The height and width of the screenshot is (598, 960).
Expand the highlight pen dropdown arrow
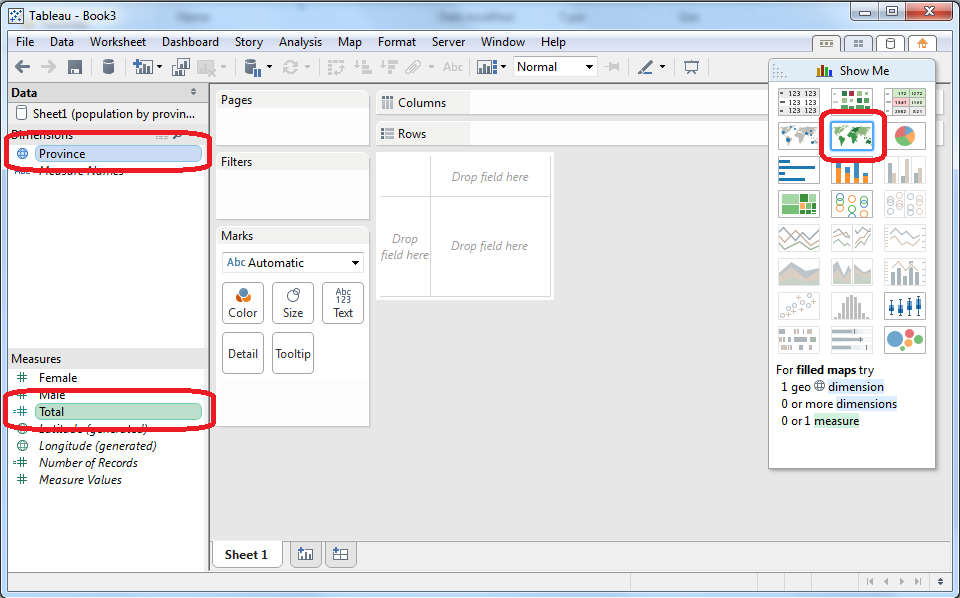662,67
